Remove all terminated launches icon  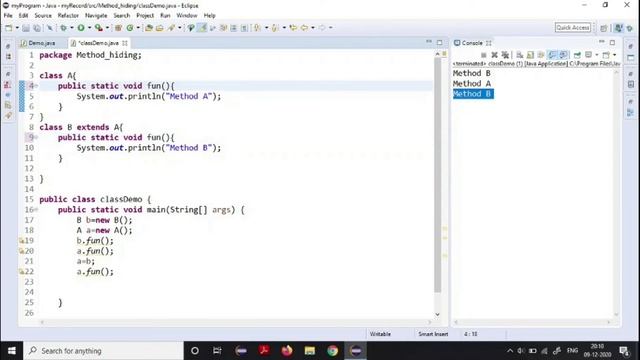[505, 55]
